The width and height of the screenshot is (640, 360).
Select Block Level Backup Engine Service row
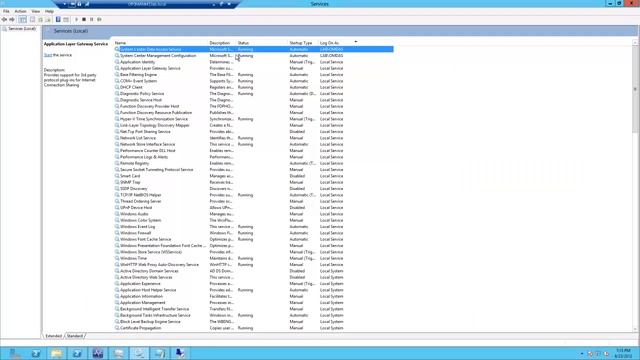click(x=253, y=322)
